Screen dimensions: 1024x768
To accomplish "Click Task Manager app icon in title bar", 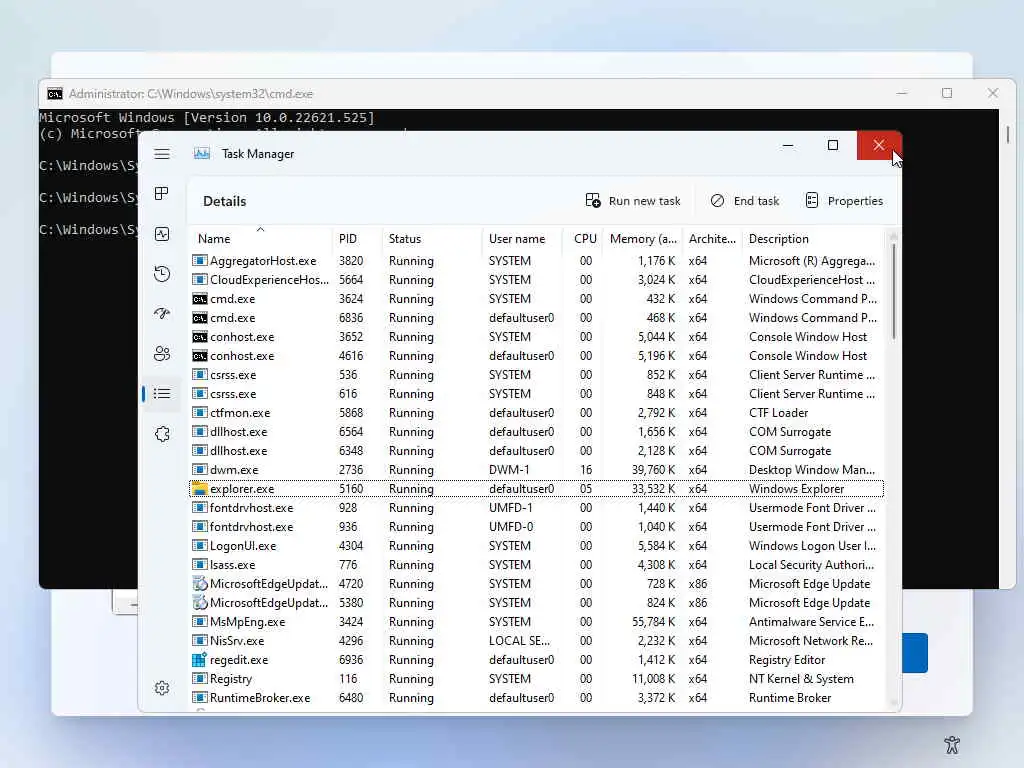I will point(202,153).
